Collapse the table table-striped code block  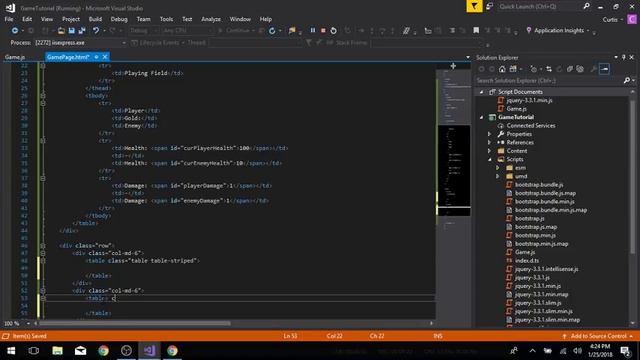(x=42, y=261)
